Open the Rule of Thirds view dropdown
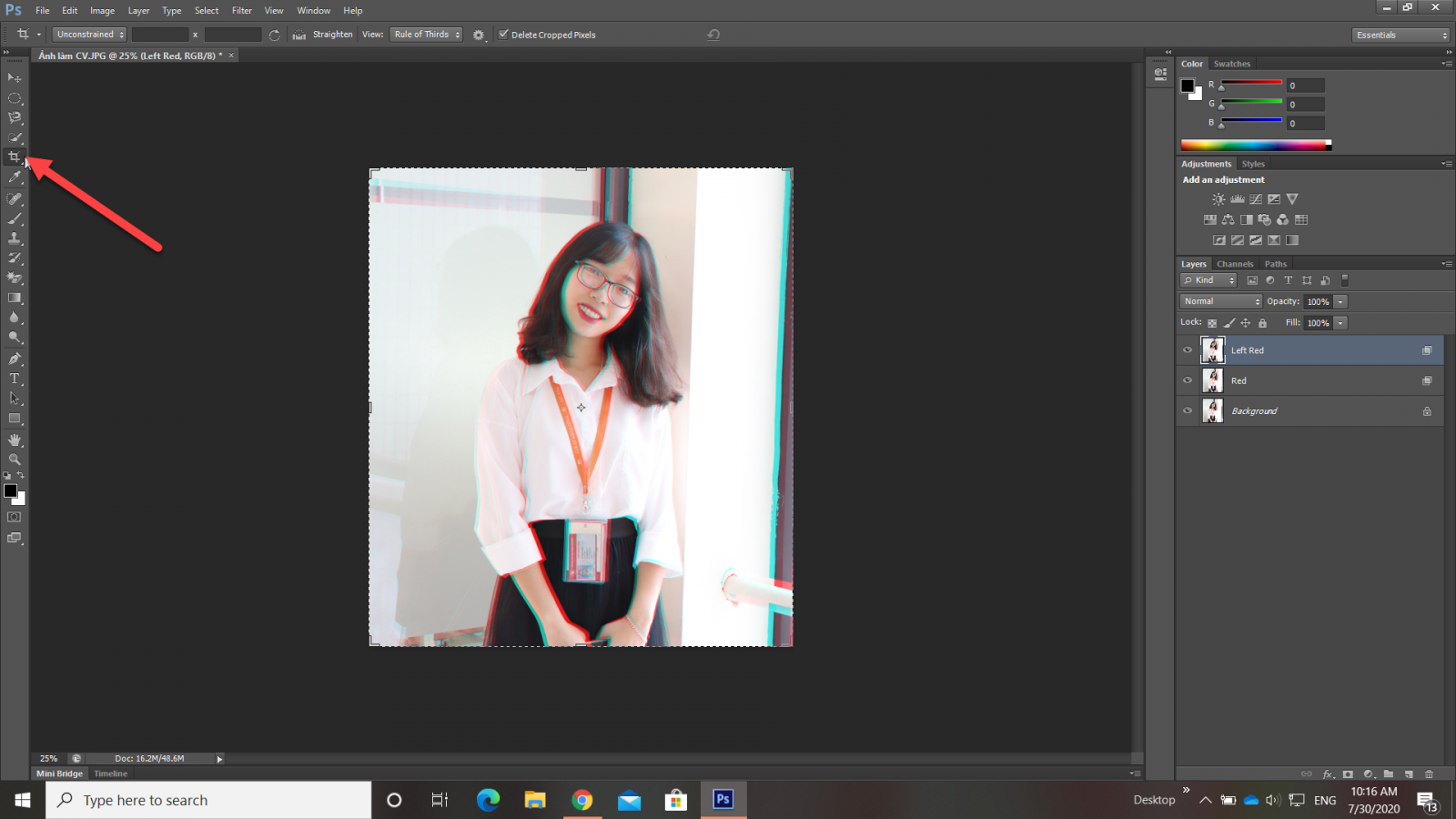 coord(427,35)
